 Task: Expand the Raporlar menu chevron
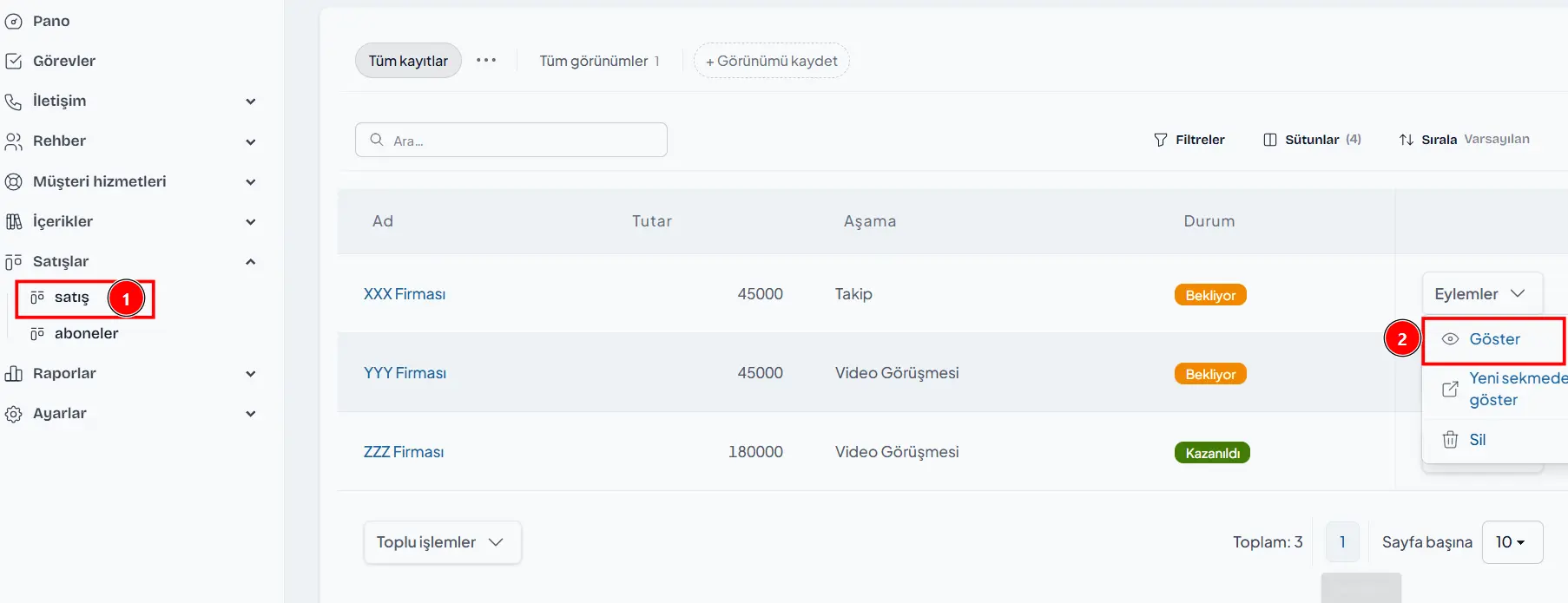[x=251, y=374]
